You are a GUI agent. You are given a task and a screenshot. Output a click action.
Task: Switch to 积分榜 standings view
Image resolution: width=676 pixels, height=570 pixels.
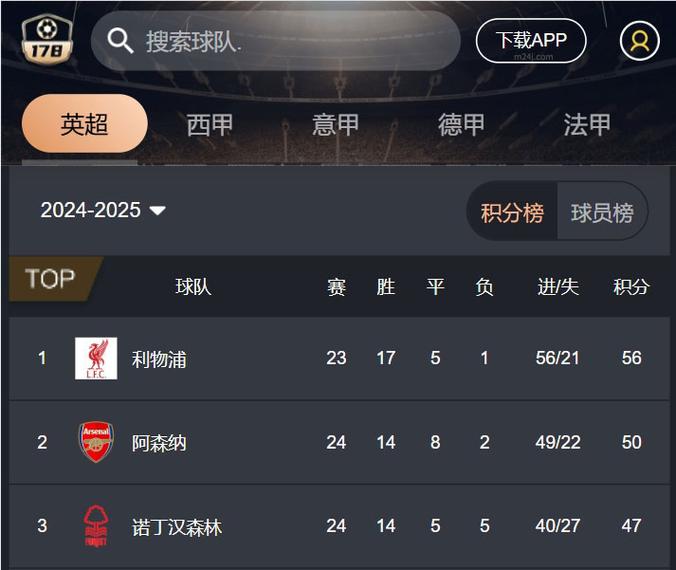click(512, 212)
